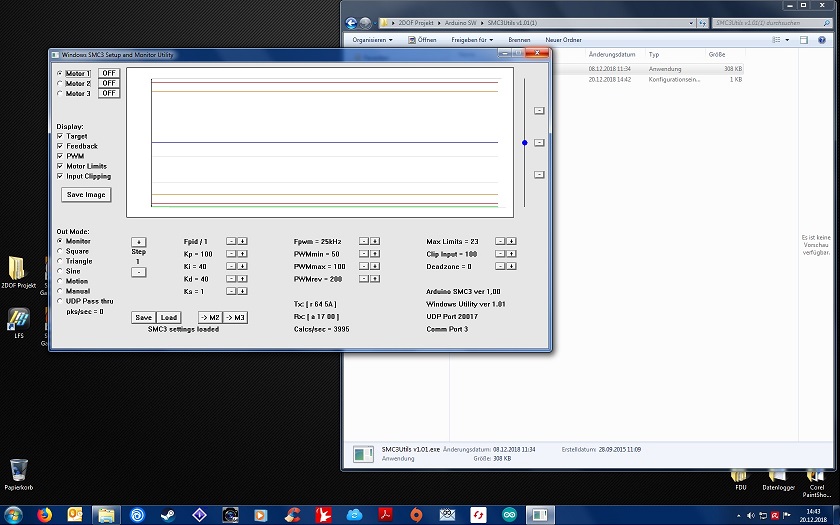Select UDP Pass thru out mode
The height and width of the screenshot is (525, 840).
pyautogui.click(x=60, y=301)
